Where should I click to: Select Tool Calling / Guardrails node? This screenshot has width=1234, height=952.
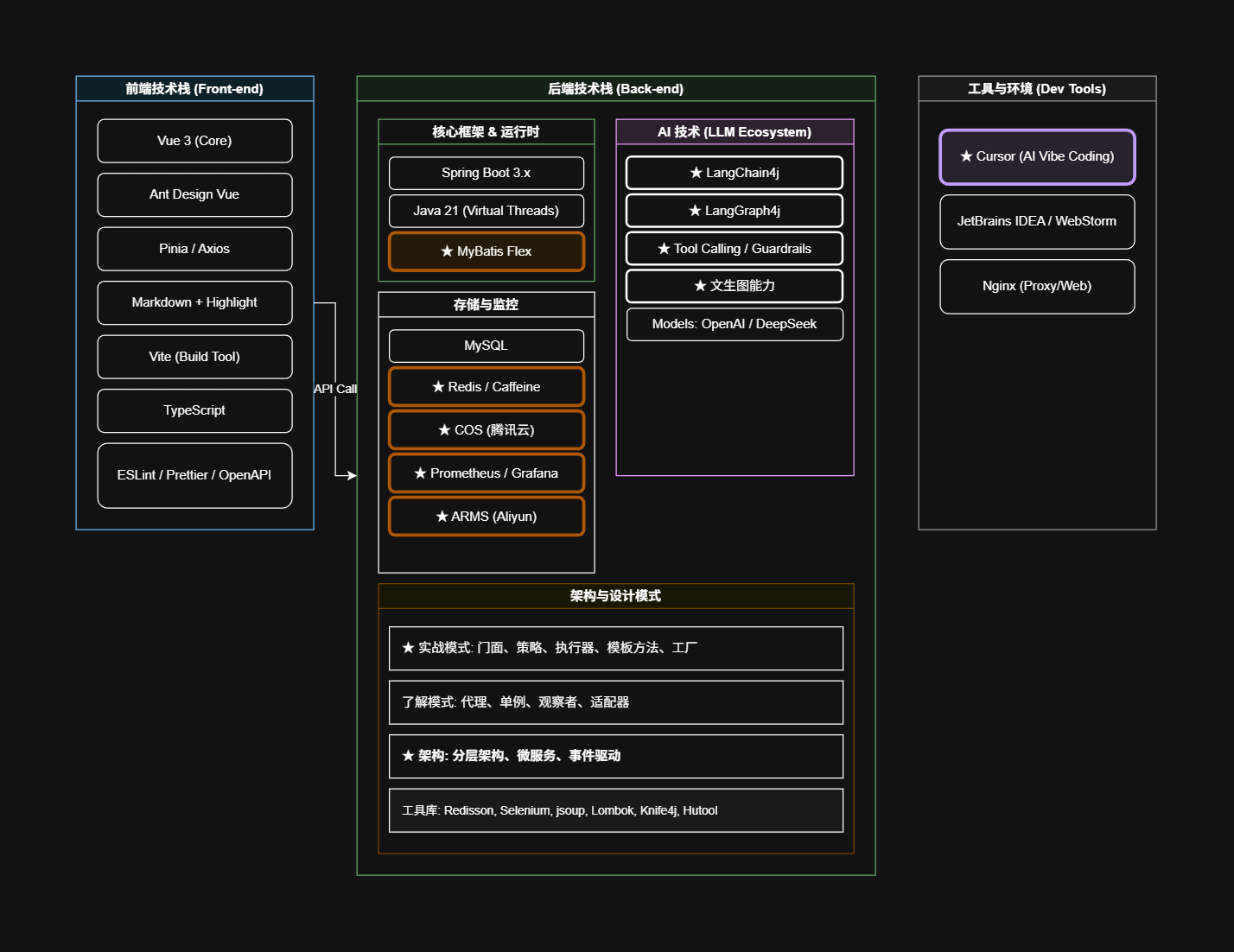click(735, 249)
